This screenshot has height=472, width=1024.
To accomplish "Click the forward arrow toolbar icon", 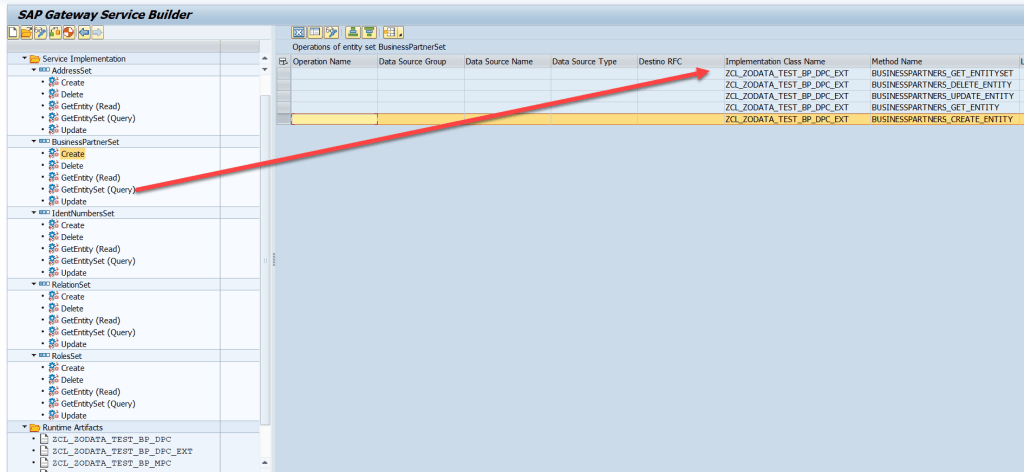I will (x=98, y=32).
